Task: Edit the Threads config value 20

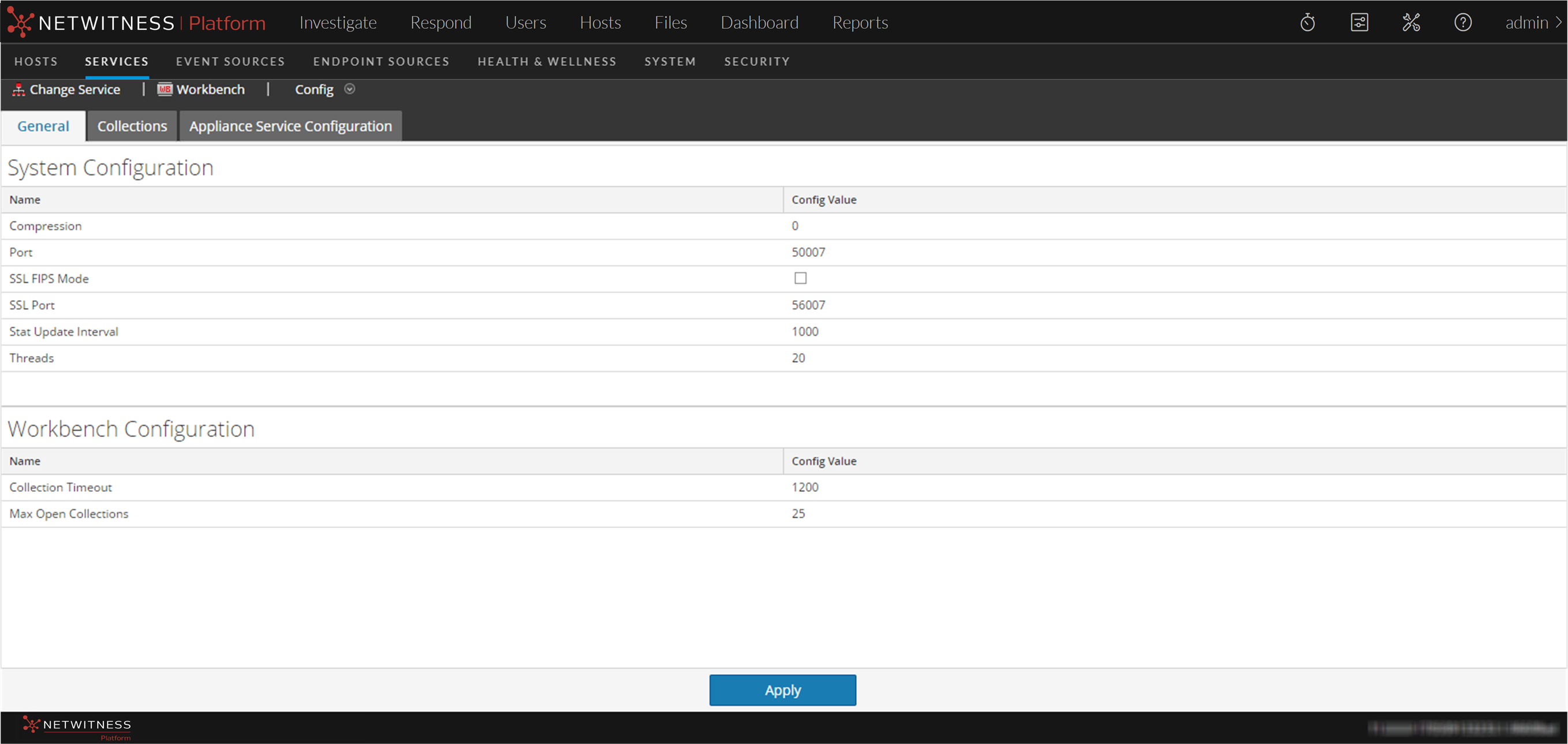Action: click(798, 358)
